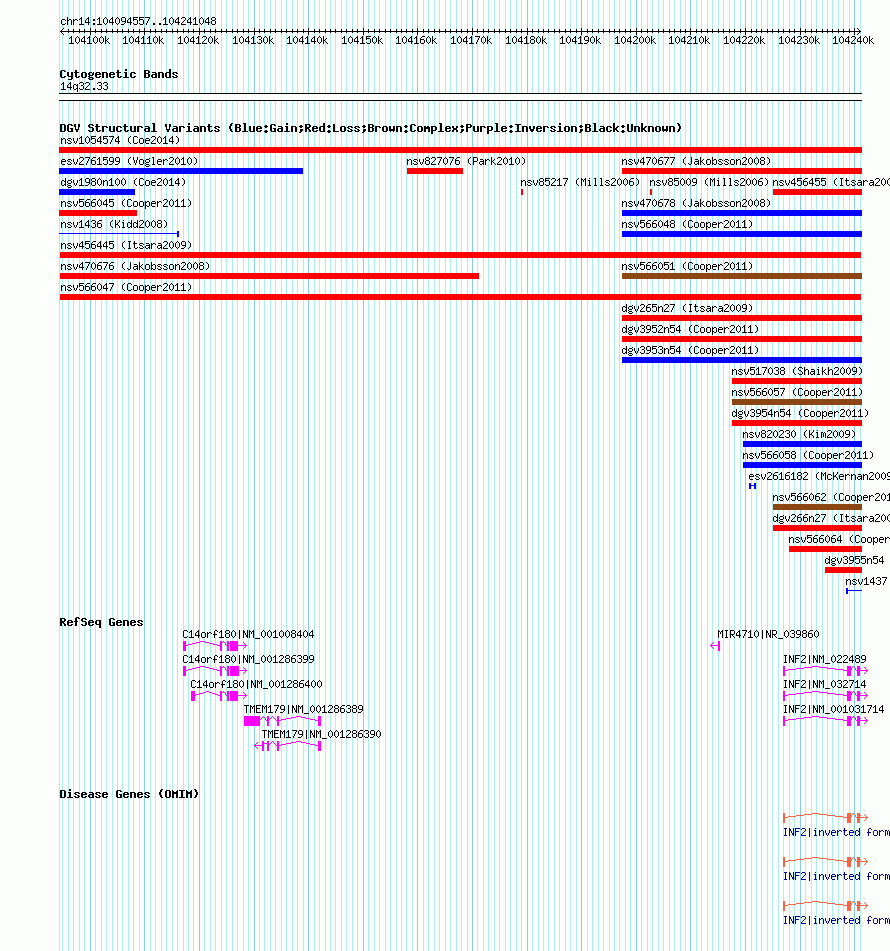Viewport: 890px width, 951px height.
Task: Open the dgv266n27 variant label
Action: (831, 519)
